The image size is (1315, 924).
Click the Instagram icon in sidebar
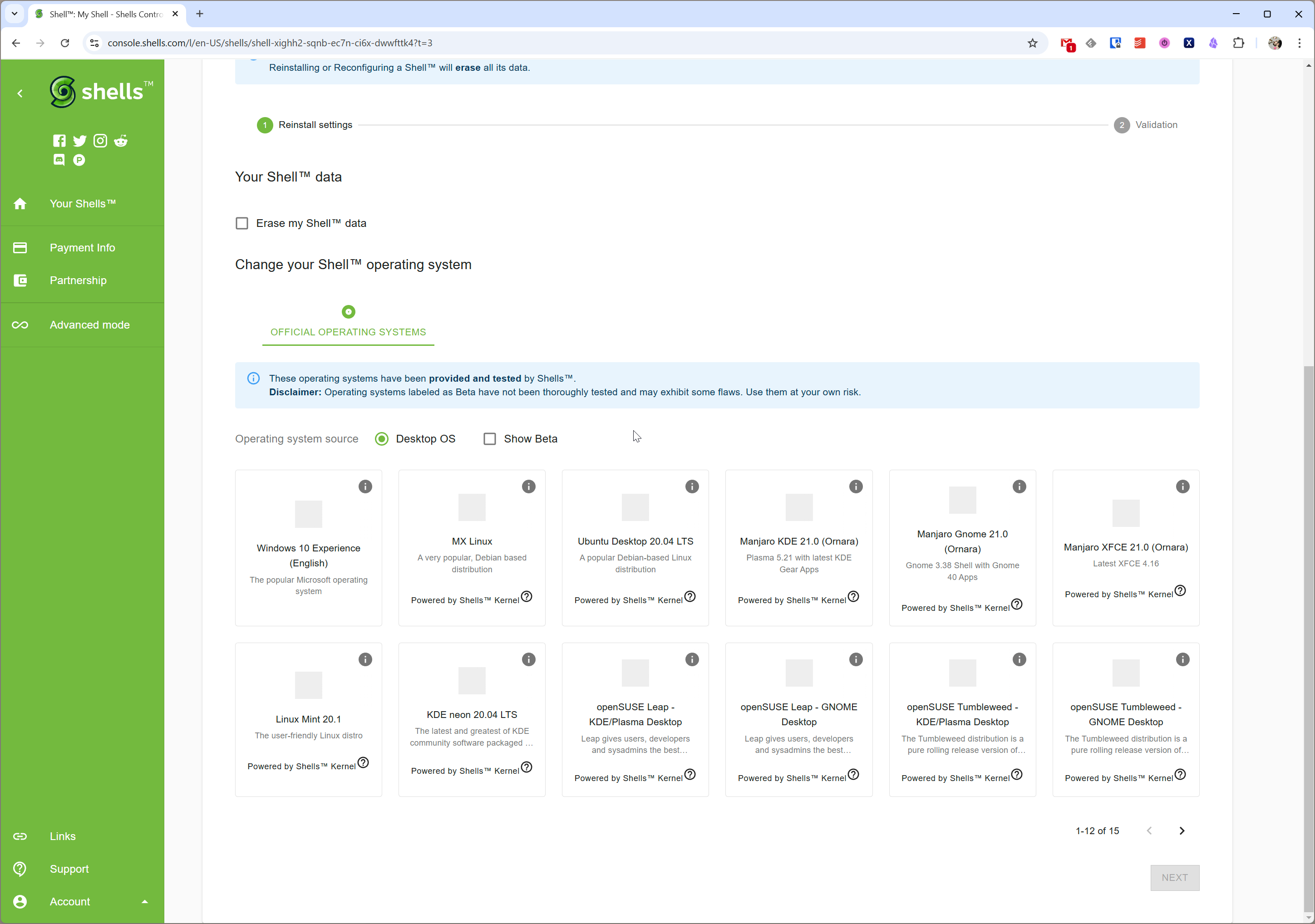pos(100,141)
